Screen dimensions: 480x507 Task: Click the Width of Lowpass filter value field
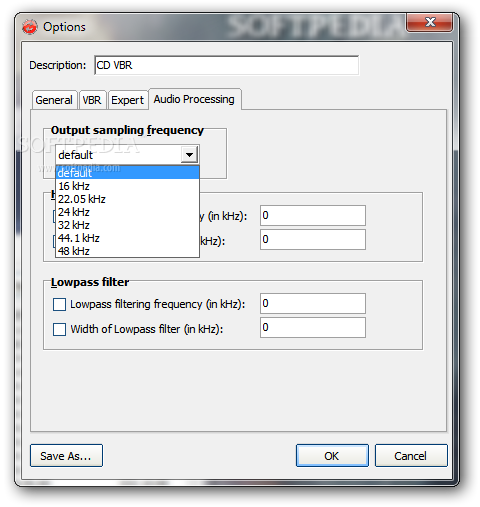(x=313, y=328)
